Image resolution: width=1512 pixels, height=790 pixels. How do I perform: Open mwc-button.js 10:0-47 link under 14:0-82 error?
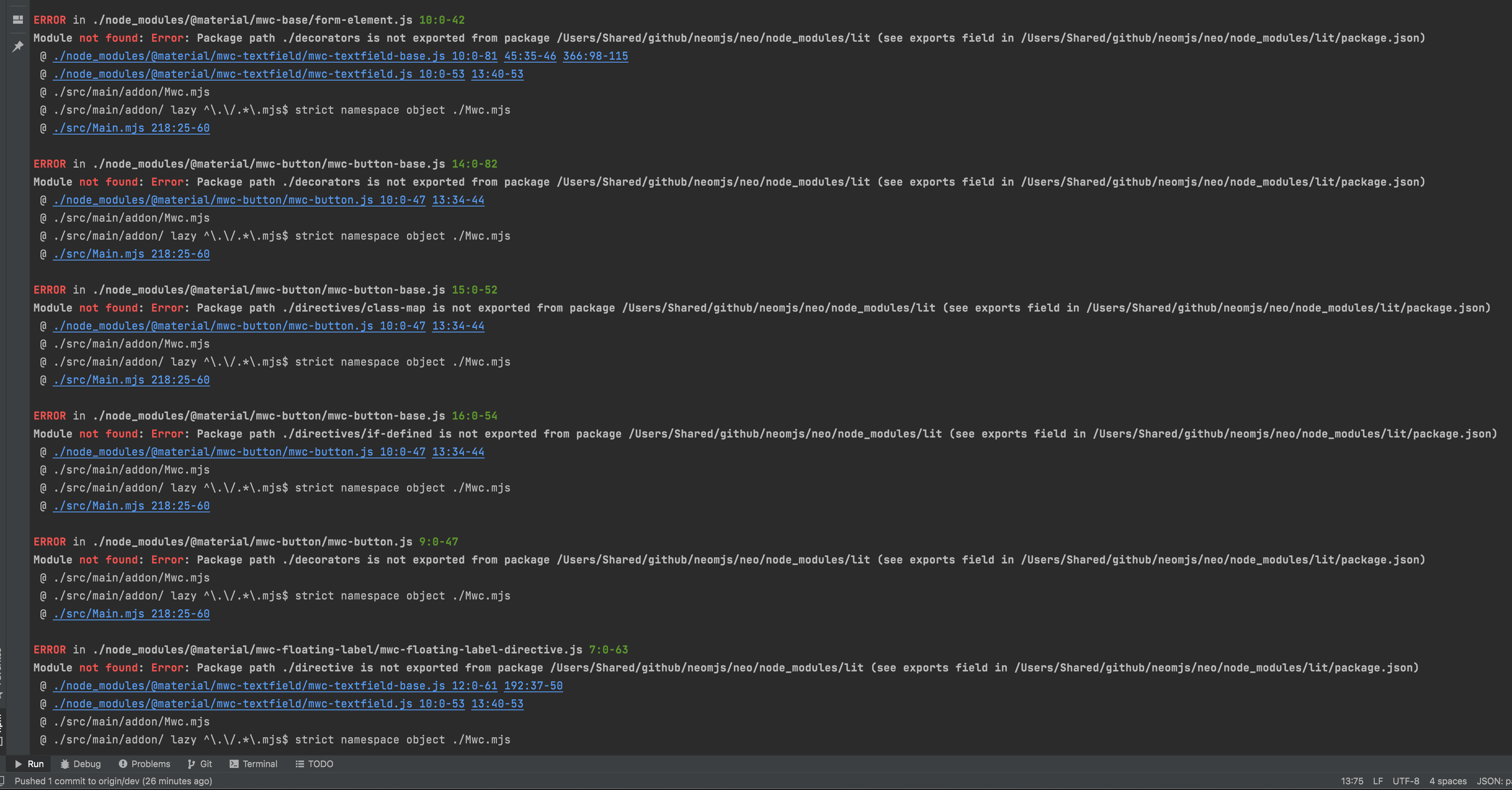tap(239, 200)
